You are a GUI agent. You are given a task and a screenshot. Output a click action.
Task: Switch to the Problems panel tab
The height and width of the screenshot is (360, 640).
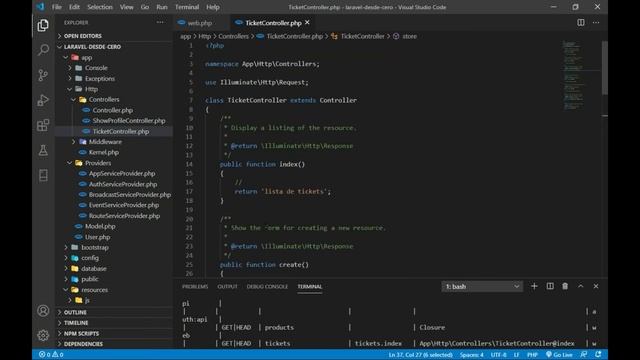coord(195,287)
